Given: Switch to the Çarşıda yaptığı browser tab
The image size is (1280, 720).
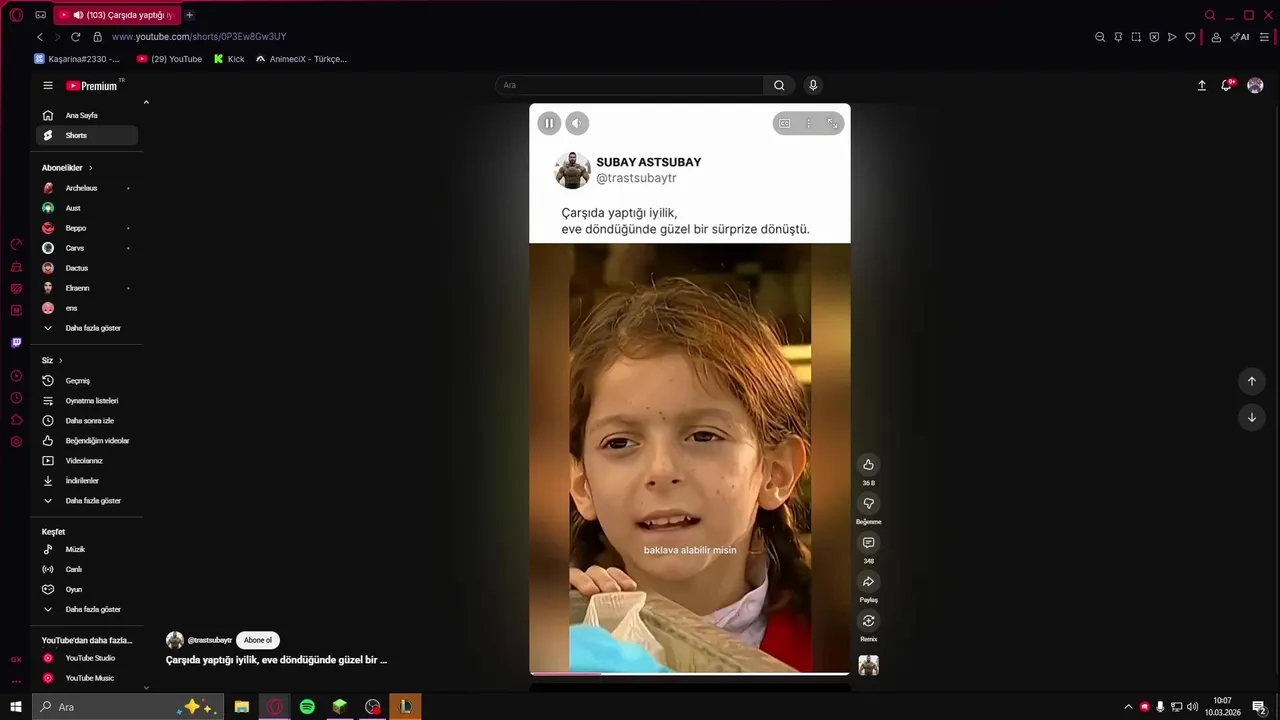Looking at the screenshot, I should click(117, 15).
